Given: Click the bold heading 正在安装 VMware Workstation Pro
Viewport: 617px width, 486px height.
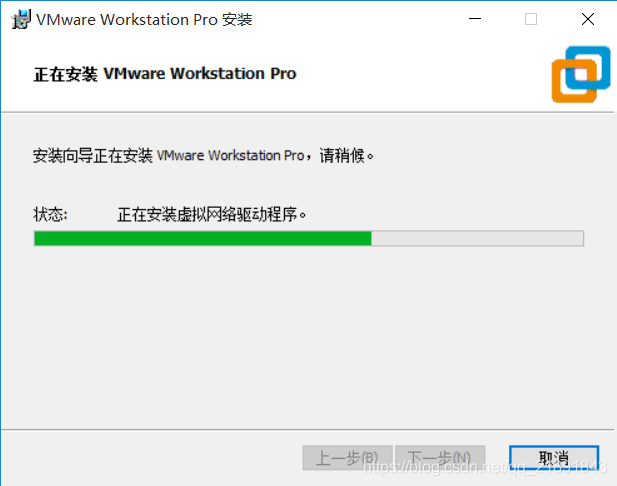Looking at the screenshot, I should coord(165,74).
